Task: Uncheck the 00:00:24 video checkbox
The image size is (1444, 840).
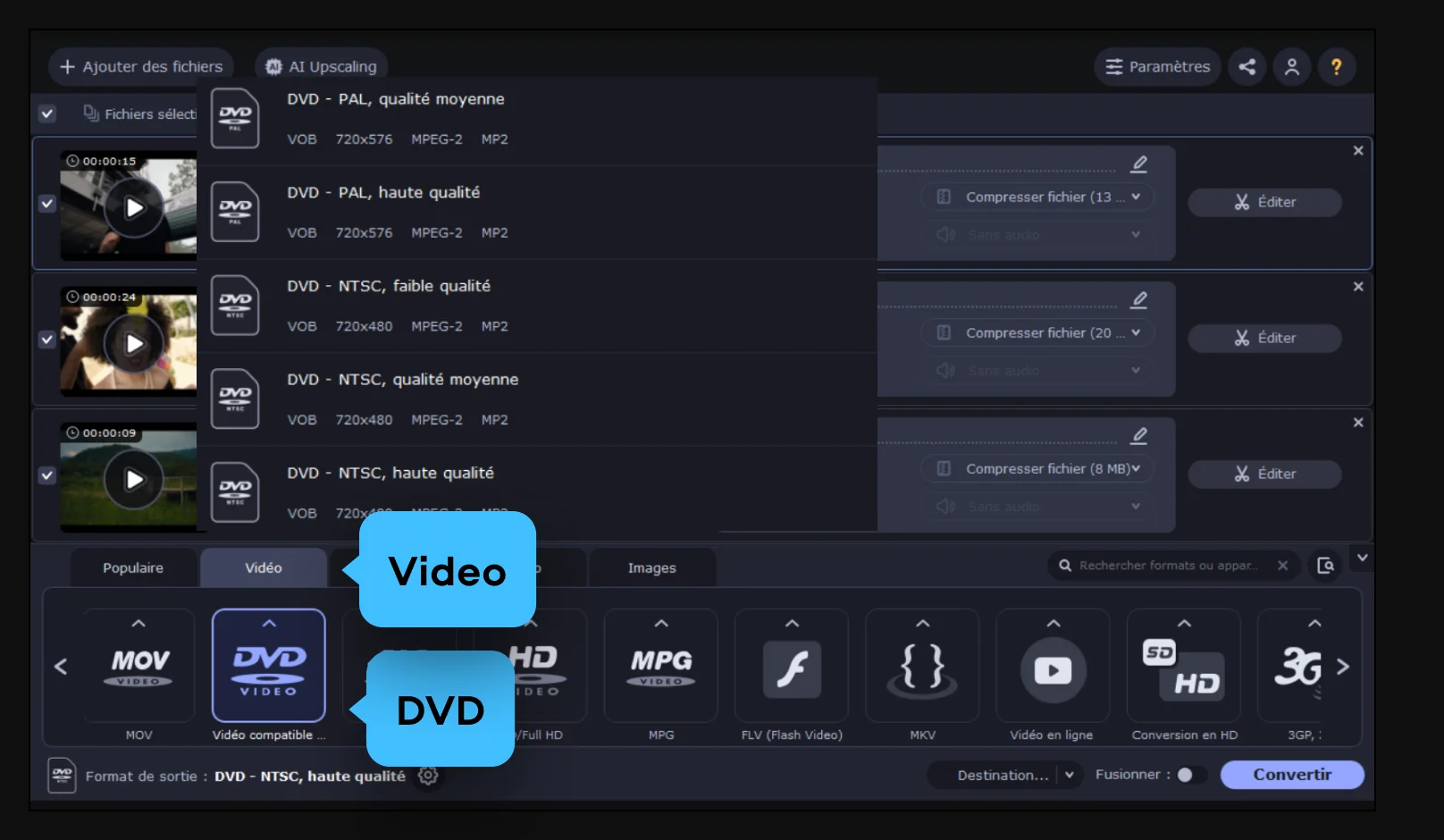Action: (x=47, y=340)
